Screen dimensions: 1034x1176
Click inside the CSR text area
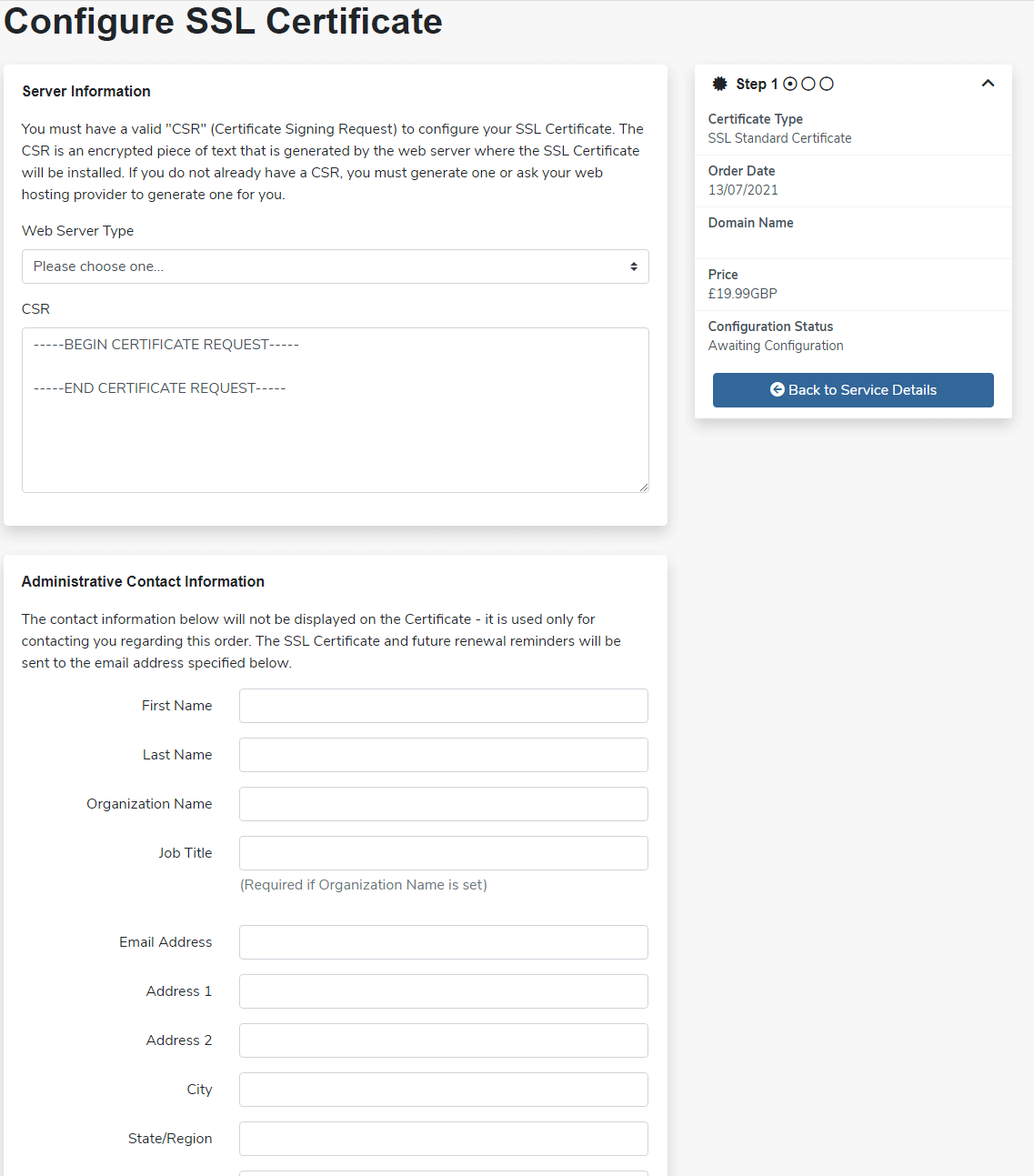click(335, 409)
